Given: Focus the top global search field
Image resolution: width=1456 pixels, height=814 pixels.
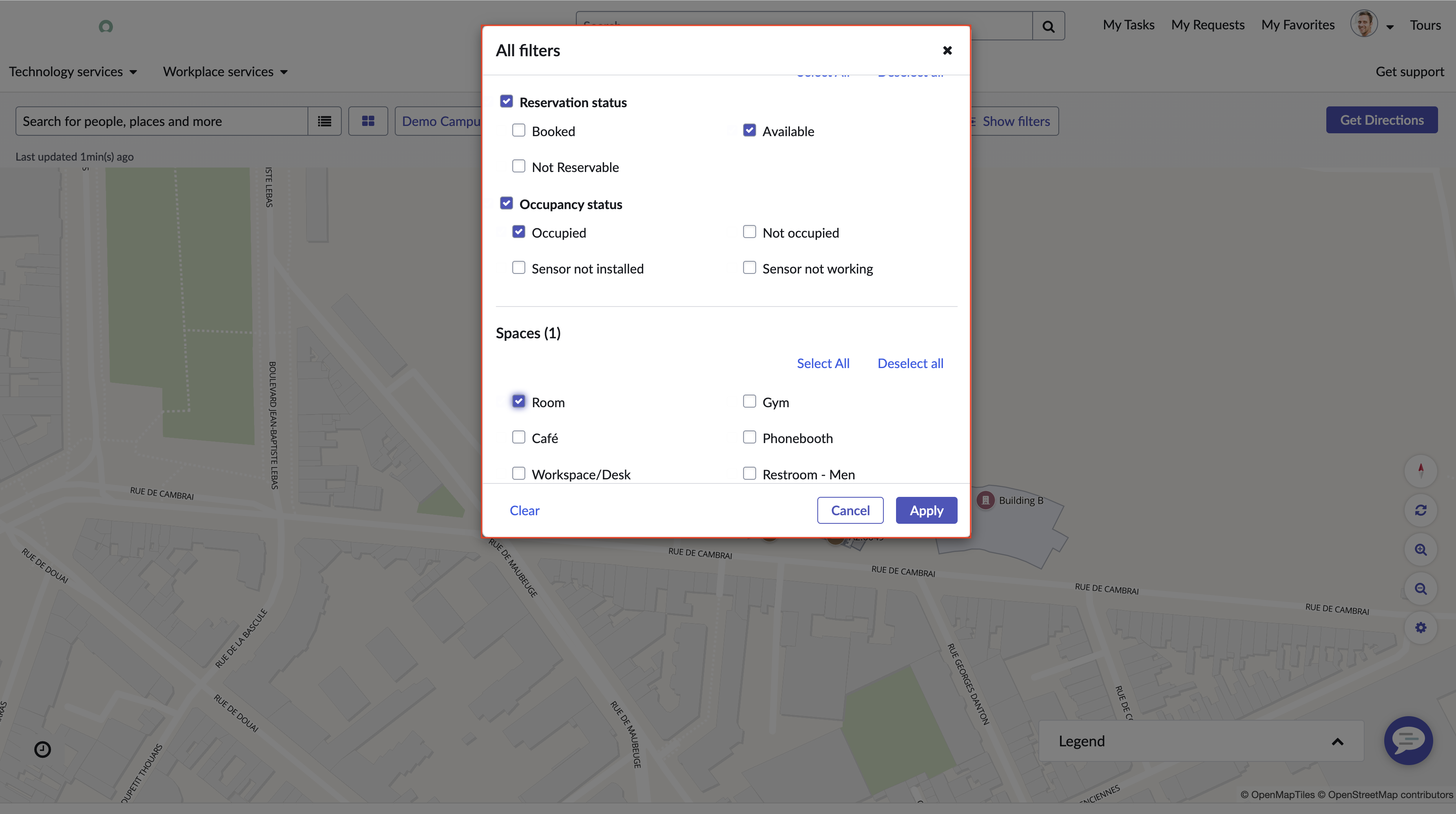Looking at the screenshot, I should [804, 26].
